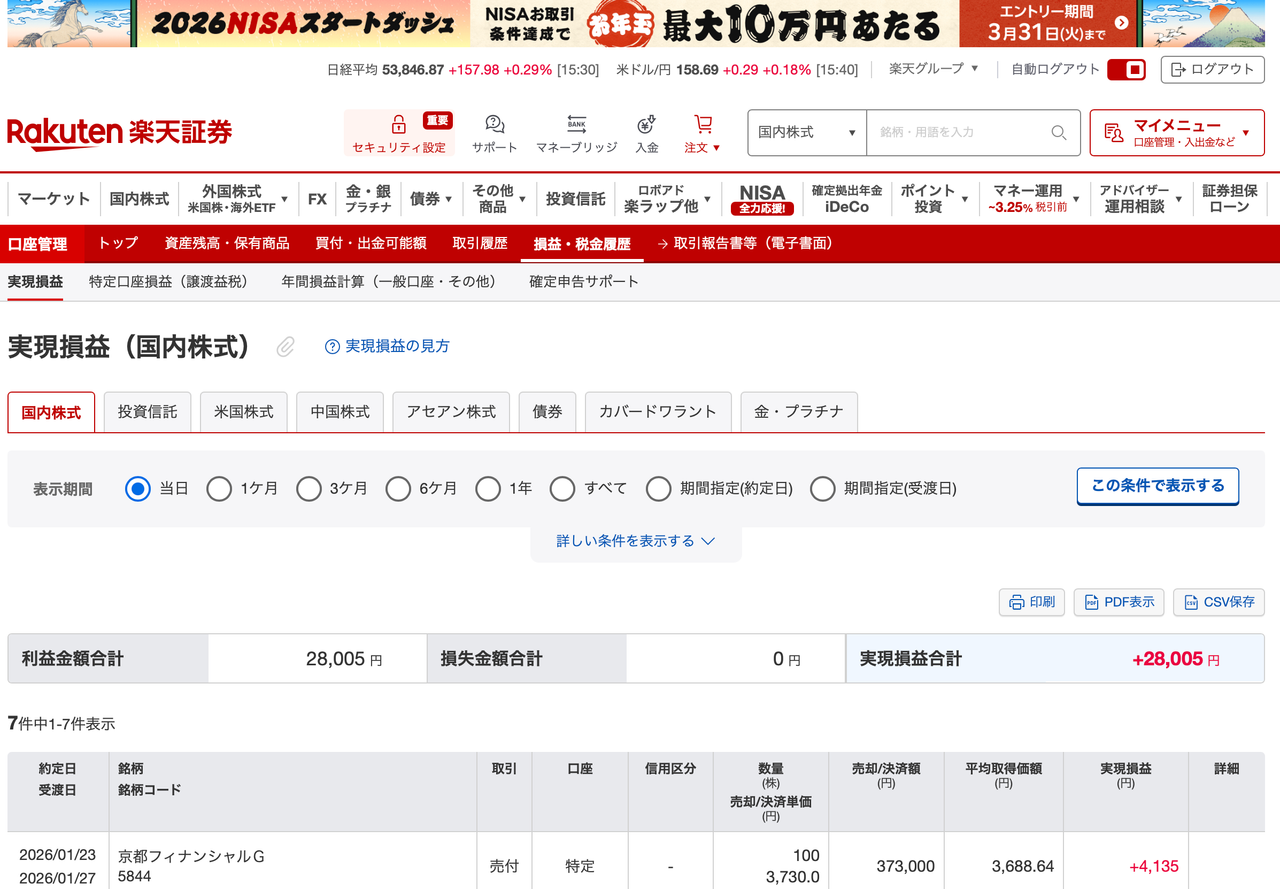This screenshot has width=1280, height=889.
Task: Click the search magnifier icon
Action: (x=1058, y=132)
